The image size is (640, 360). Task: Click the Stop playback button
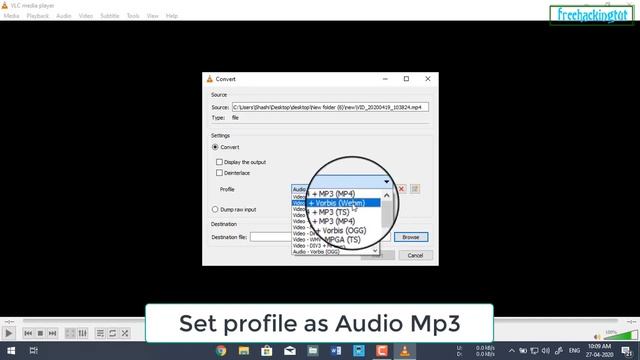[40, 333]
